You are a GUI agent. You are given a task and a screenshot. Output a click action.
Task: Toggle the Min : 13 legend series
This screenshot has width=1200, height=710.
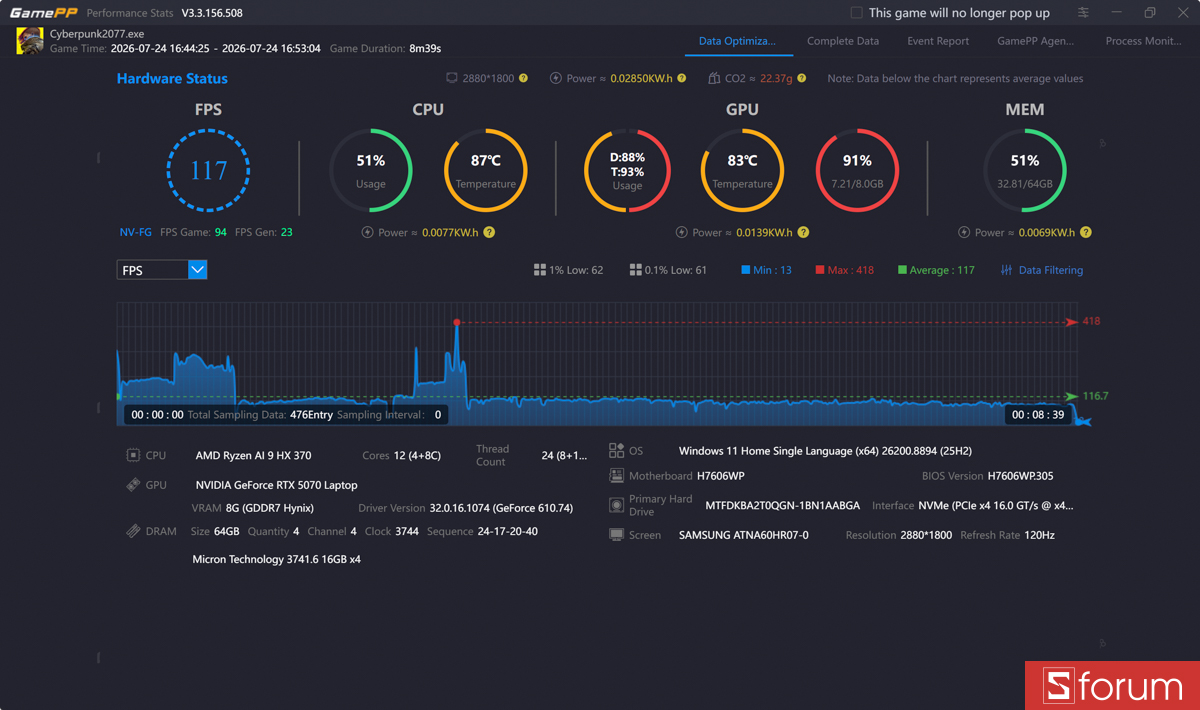766,270
